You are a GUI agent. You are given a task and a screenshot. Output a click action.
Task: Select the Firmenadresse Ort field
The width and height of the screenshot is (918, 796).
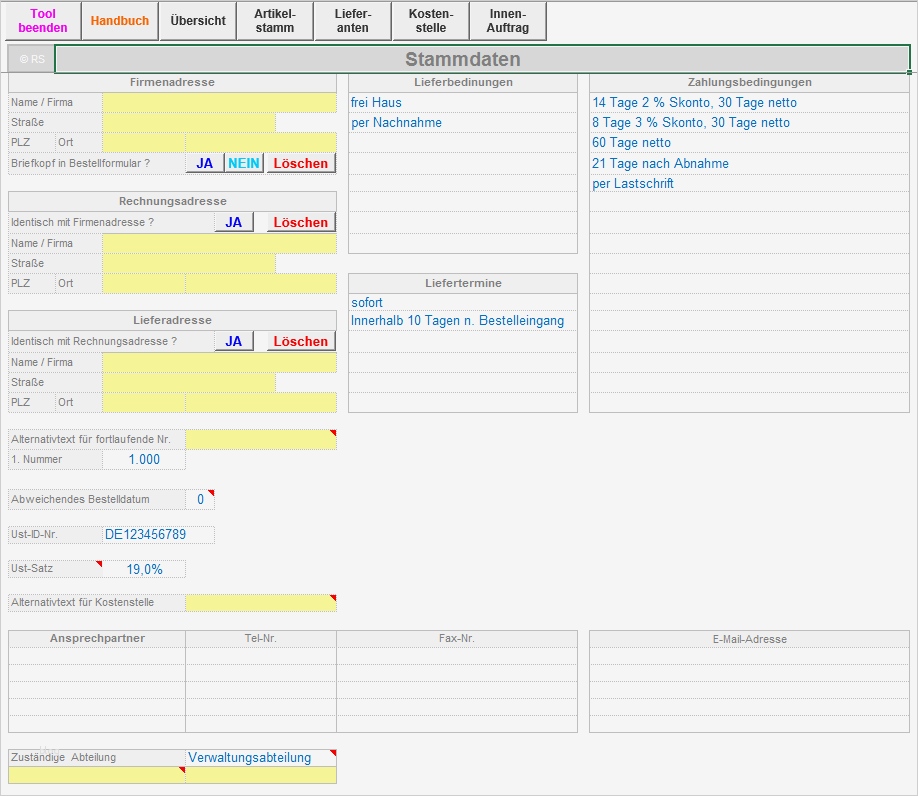click(x=261, y=142)
